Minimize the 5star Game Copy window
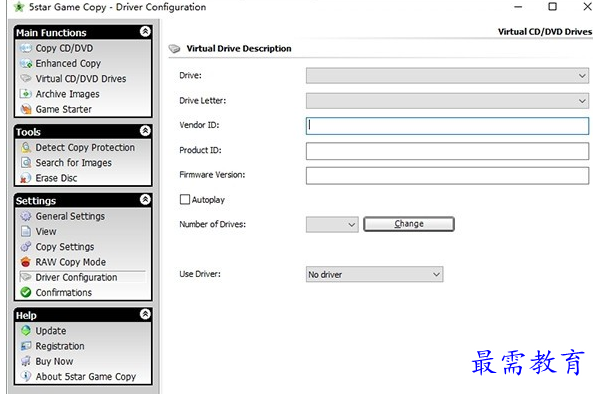 tap(518, 7)
